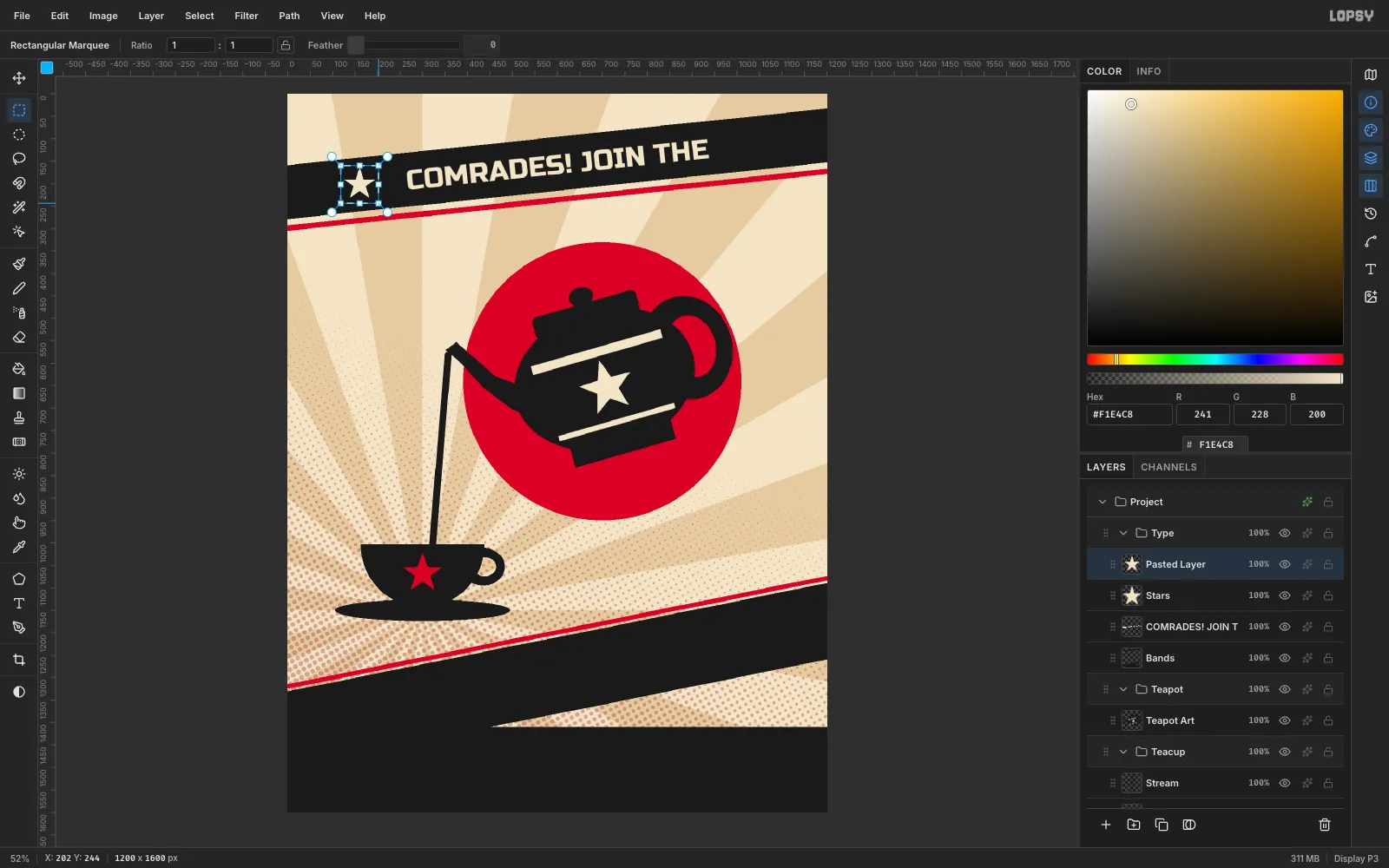Open the Filter menu
The width and height of the screenshot is (1389, 868).
pos(247,16)
